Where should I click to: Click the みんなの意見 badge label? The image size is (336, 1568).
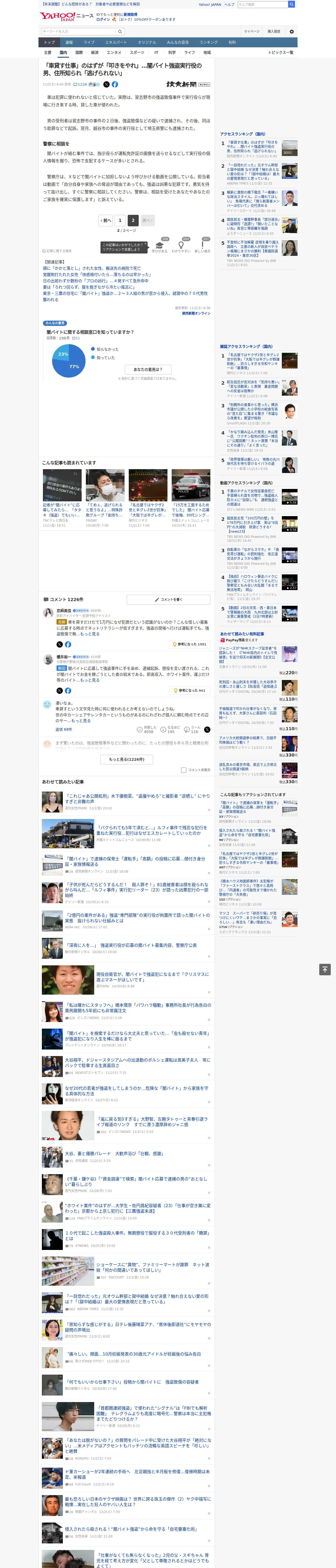coord(55,323)
